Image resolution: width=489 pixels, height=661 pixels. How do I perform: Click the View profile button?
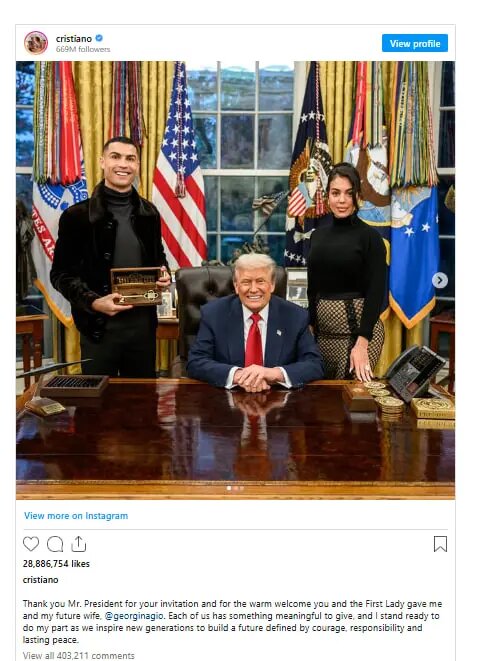tap(415, 43)
